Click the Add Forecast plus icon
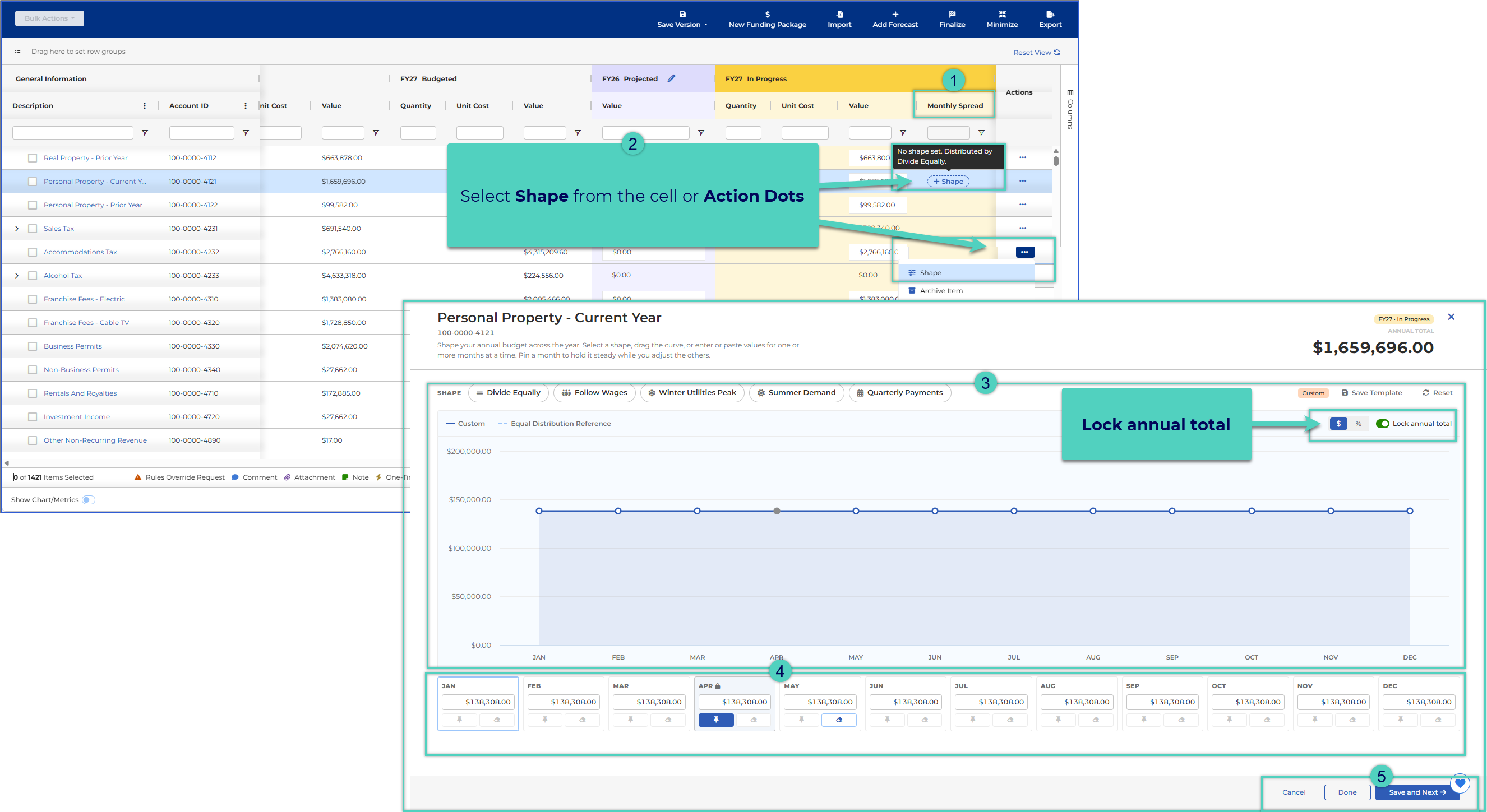 click(x=895, y=14)
